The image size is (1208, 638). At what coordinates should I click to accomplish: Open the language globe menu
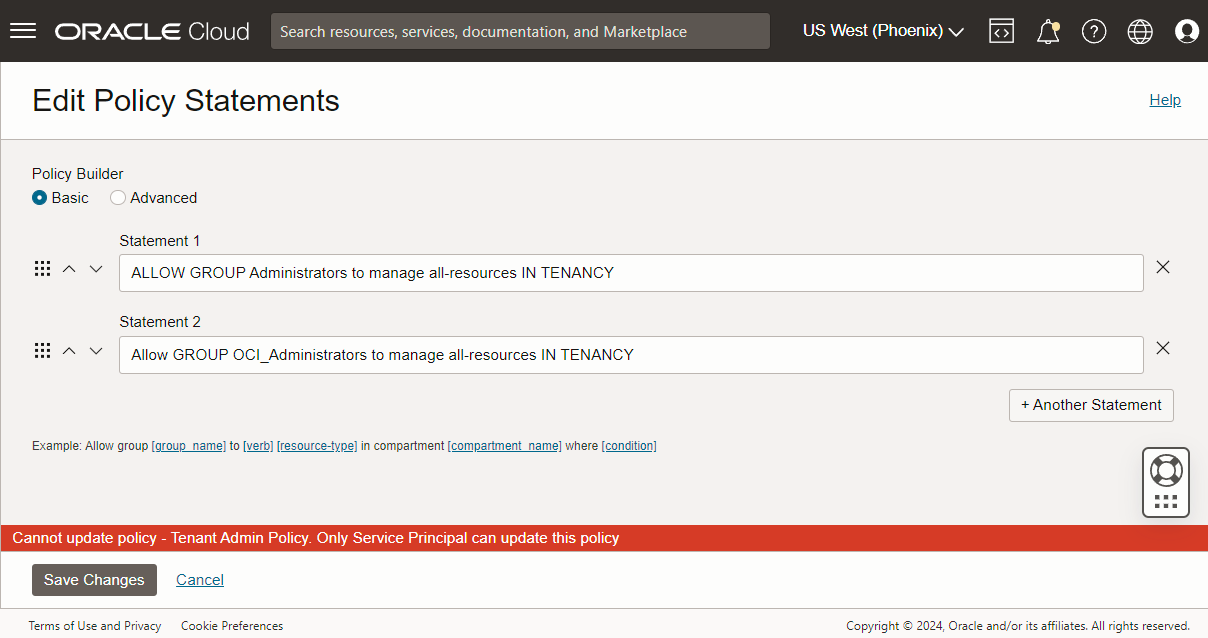(x=1140, y=31)
